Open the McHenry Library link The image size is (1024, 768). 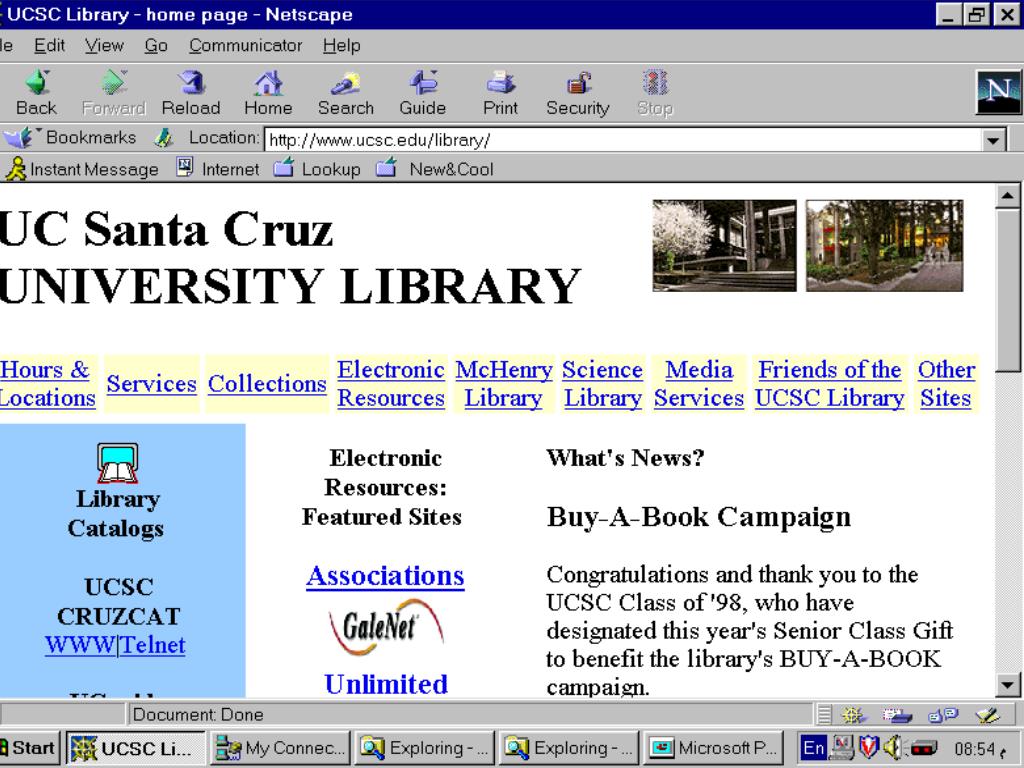click(x=504, y=384)
